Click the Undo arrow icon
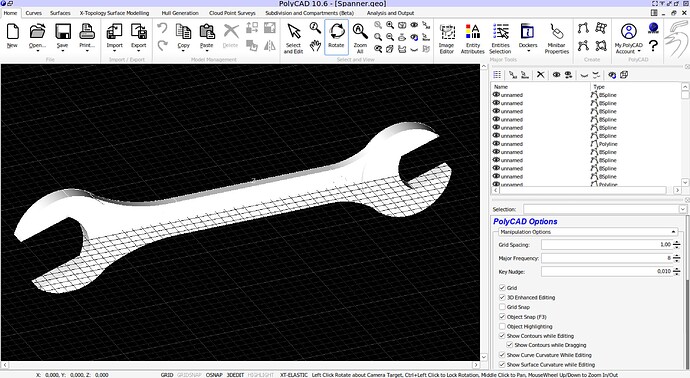 coord(162,29)
